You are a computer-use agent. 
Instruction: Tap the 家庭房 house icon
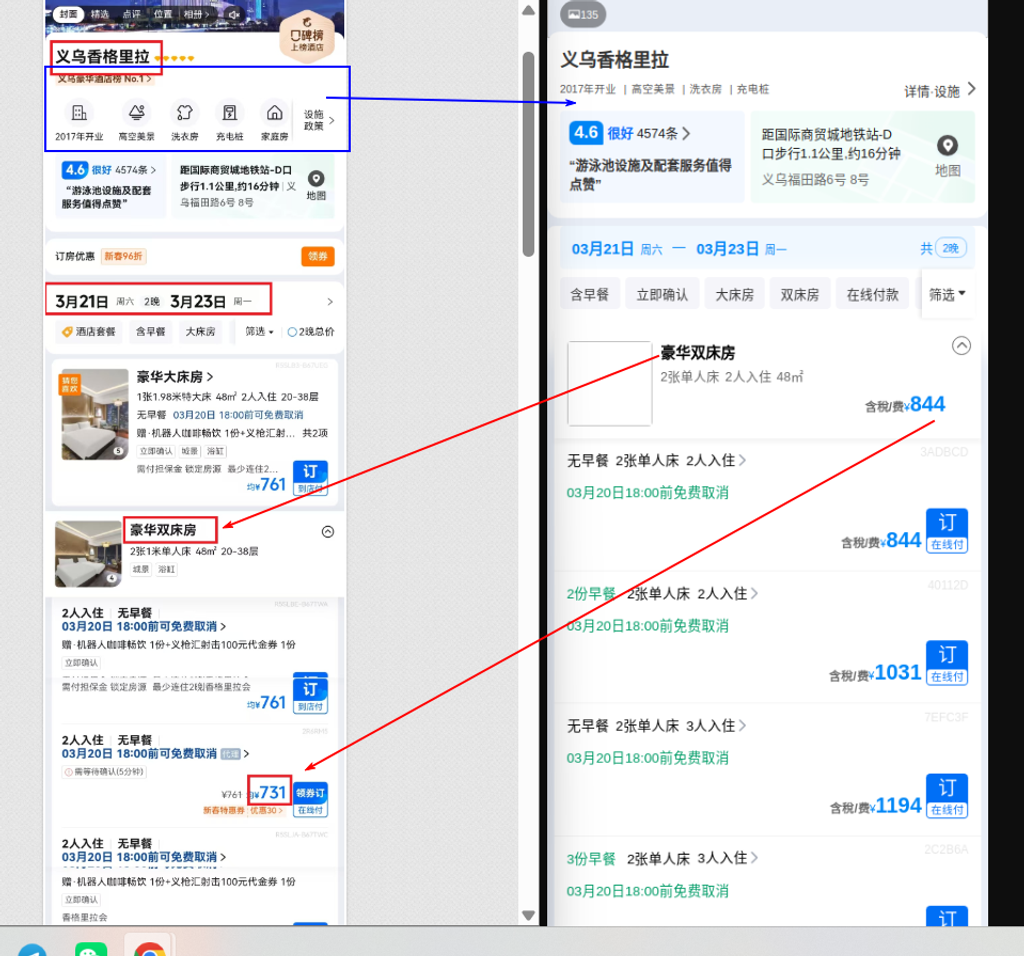(x=275, y=112)
